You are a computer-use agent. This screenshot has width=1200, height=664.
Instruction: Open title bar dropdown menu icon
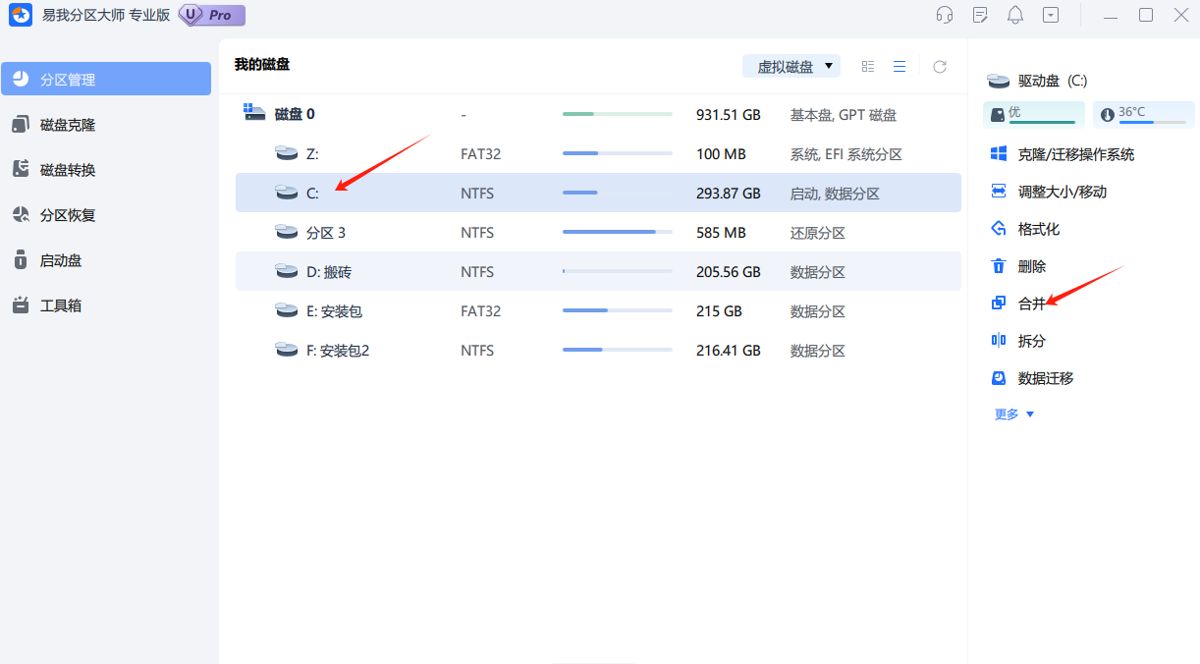(x=1051, y=15)
